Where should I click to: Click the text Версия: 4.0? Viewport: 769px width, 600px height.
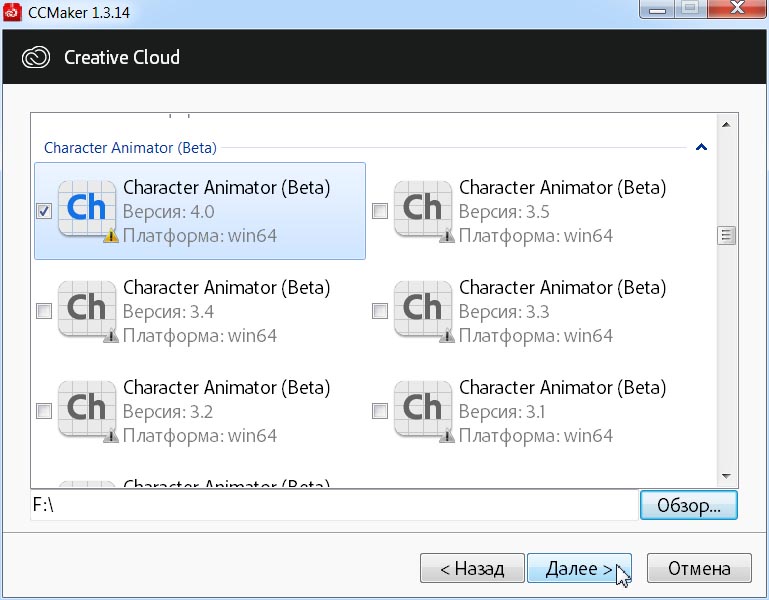pyautogui.click(x=168, y=211)
